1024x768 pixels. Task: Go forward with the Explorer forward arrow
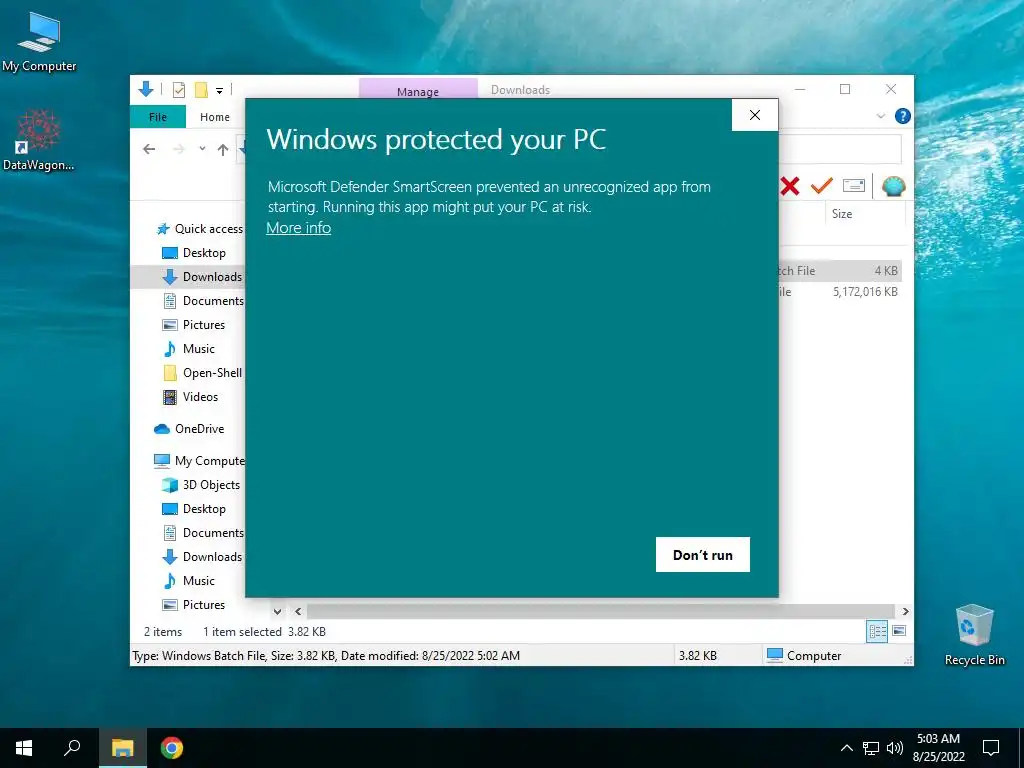179,150
